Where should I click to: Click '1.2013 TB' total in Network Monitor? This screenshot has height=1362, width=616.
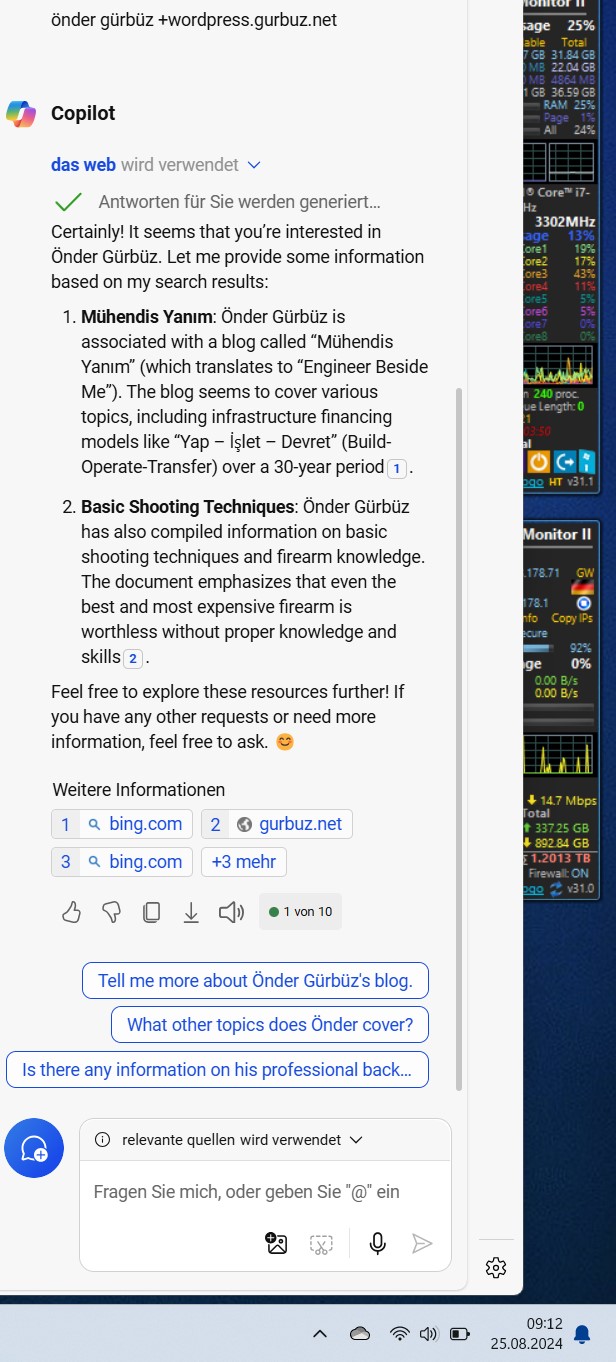pyautogui.click(x=563, y=858)
